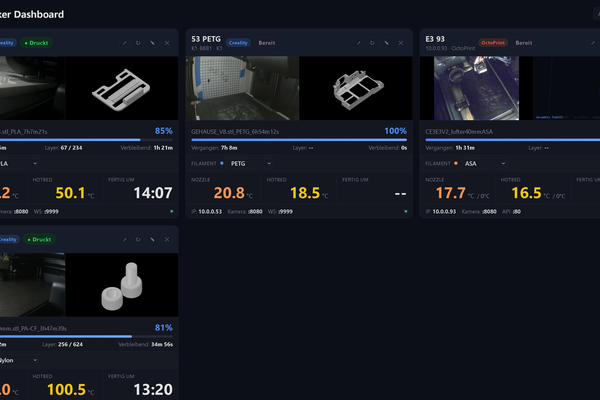Click the remaining time 34m 56s
The height and width of the screenshot is (400, 600).
[x=162, y=344]
